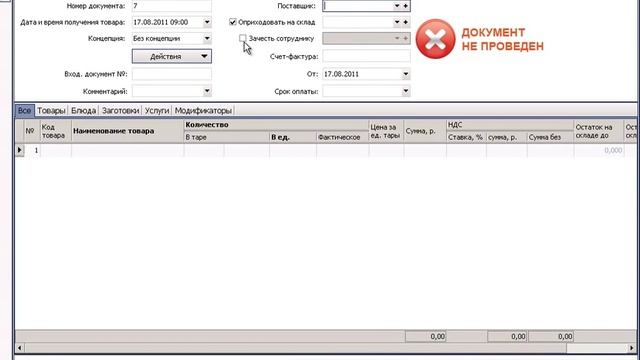
Task: Add new warehouse with plus icon
Action: (x=406, y=22)
